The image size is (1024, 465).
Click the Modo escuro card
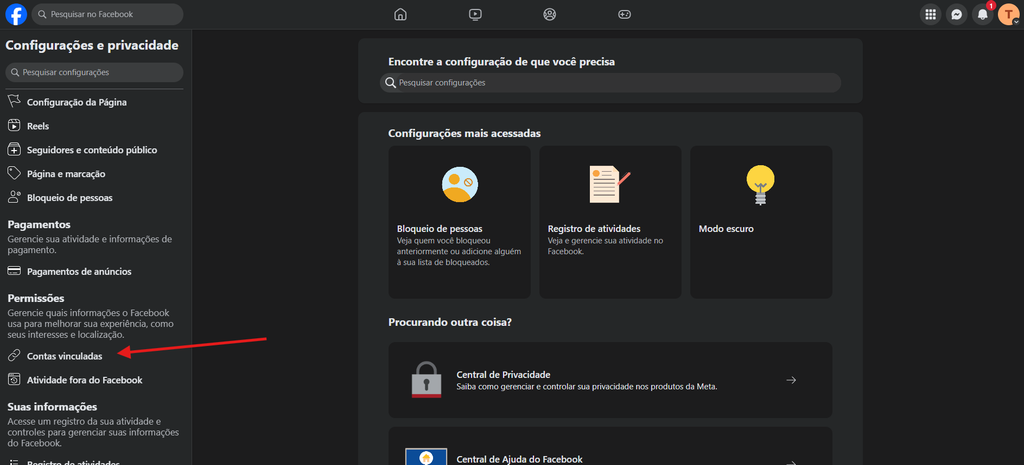(x=761, y=222)
